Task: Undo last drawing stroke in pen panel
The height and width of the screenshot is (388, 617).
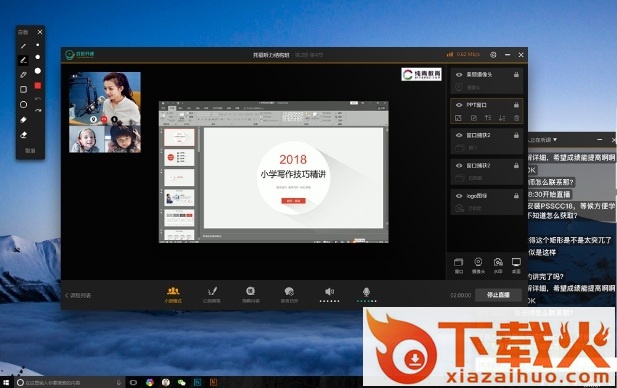Action: pos(38,98)
